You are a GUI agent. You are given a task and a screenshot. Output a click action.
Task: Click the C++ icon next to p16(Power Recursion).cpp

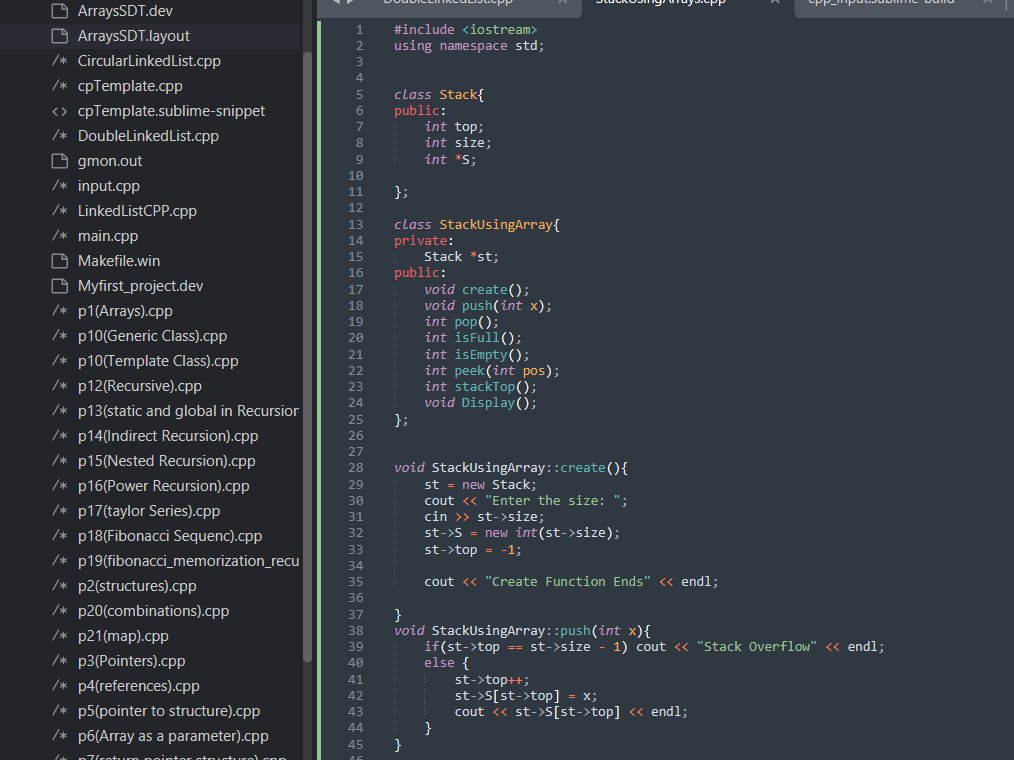pyautogui.click(x=59, y=486)
